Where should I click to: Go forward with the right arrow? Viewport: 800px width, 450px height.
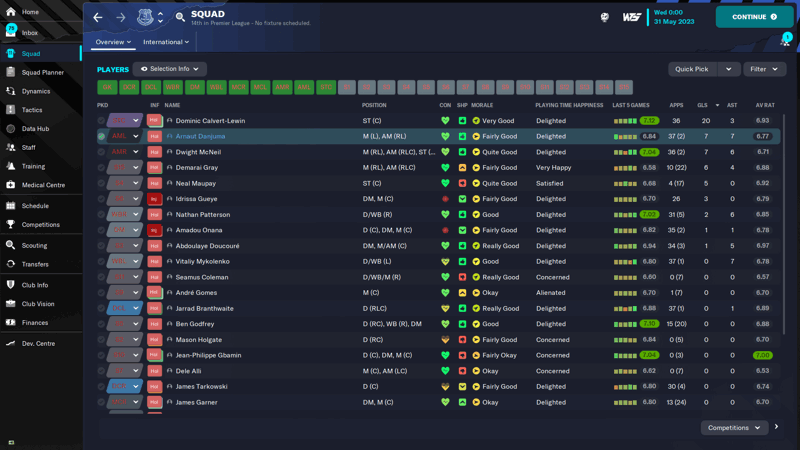121,17
